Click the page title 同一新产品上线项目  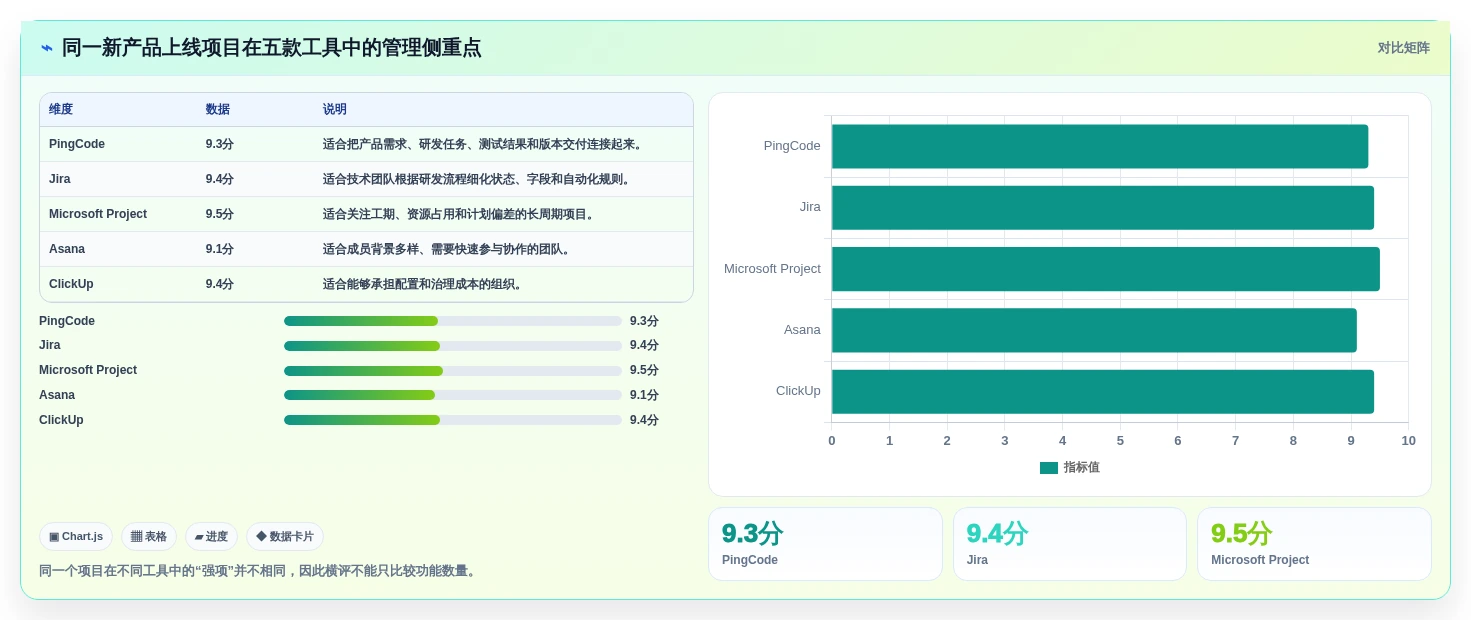tap(271, 48)
